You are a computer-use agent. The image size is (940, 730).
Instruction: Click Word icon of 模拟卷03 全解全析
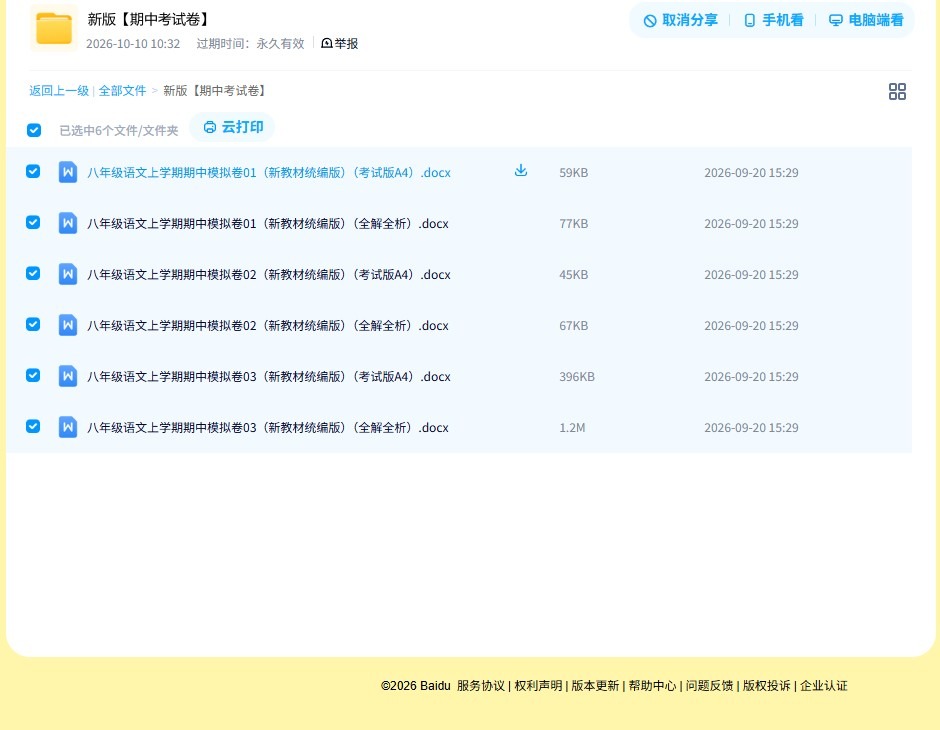[x=68, y=427]
